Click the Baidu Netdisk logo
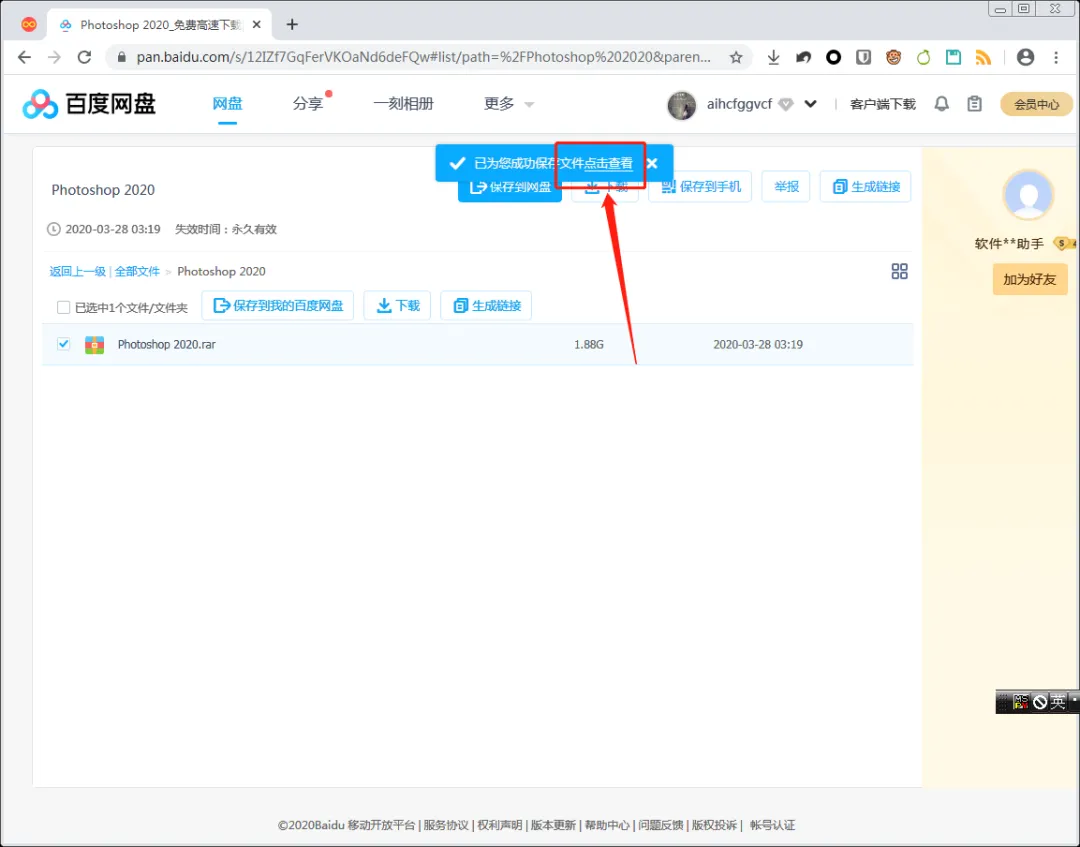 click(x=89, y=104)
